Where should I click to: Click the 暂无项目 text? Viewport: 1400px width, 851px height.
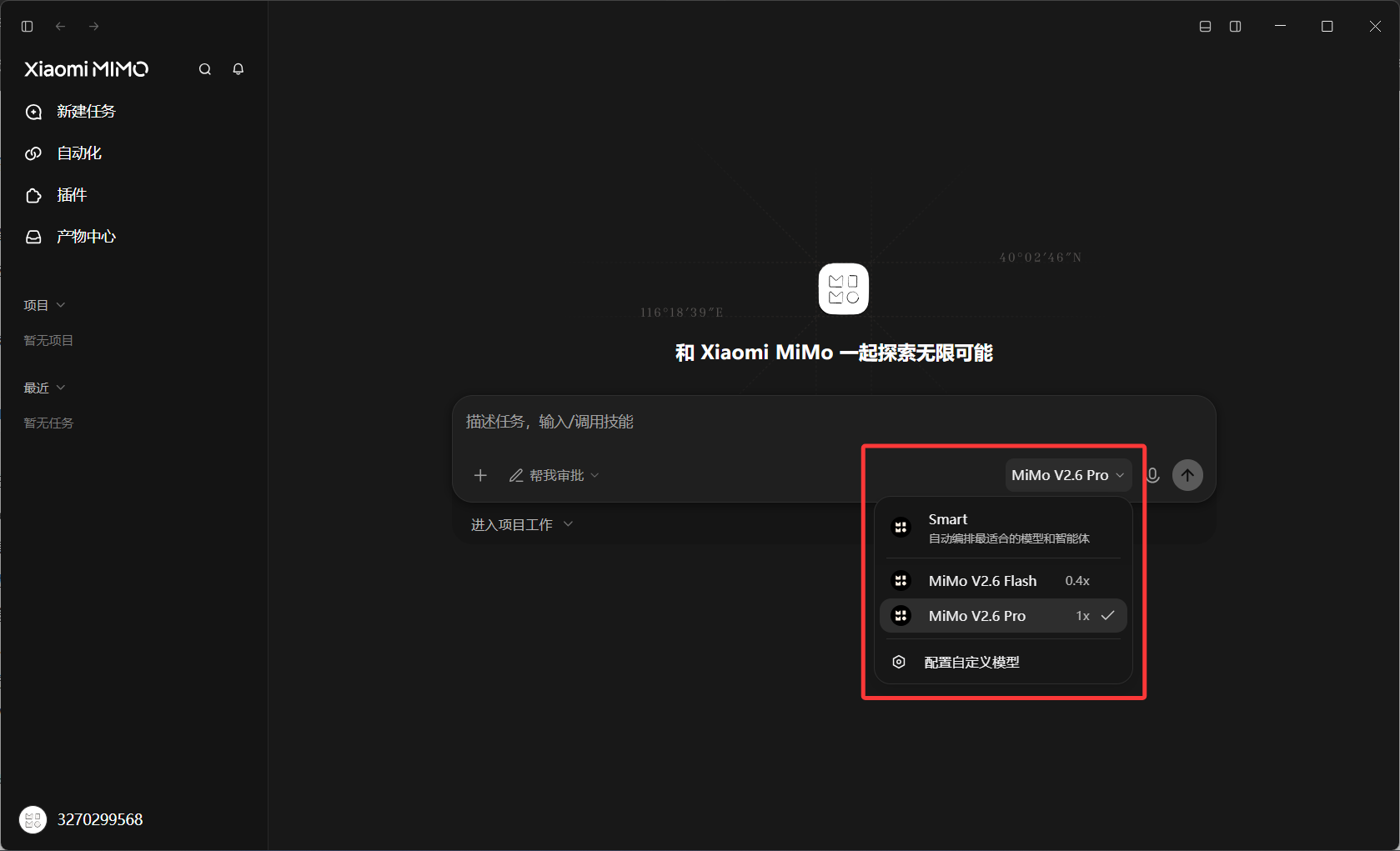coord(48,340)
